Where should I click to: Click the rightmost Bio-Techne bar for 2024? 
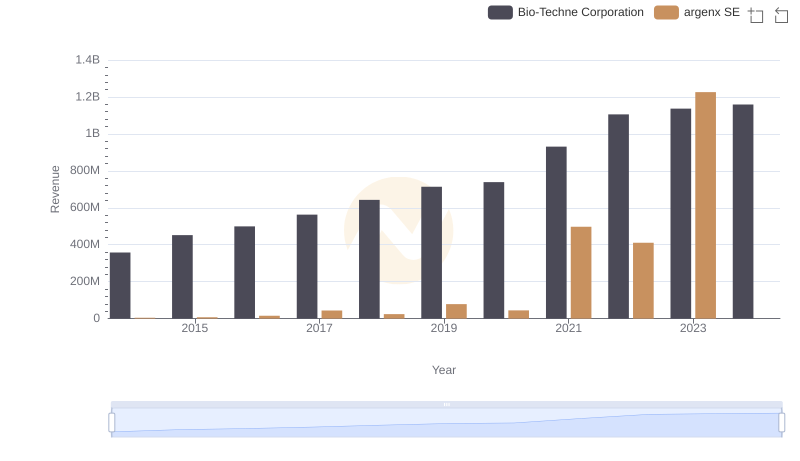[x=743, y=211]
